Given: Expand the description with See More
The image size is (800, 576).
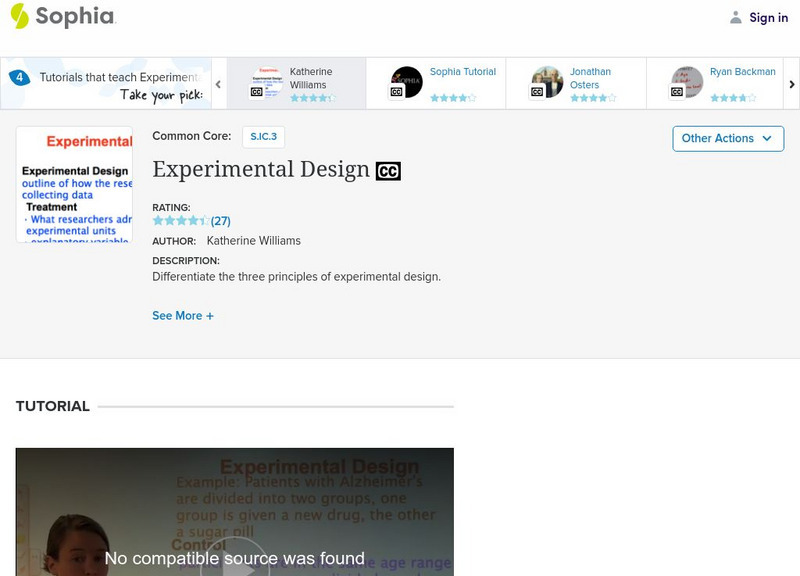Looking at the screenshot, I should [183, 315].
